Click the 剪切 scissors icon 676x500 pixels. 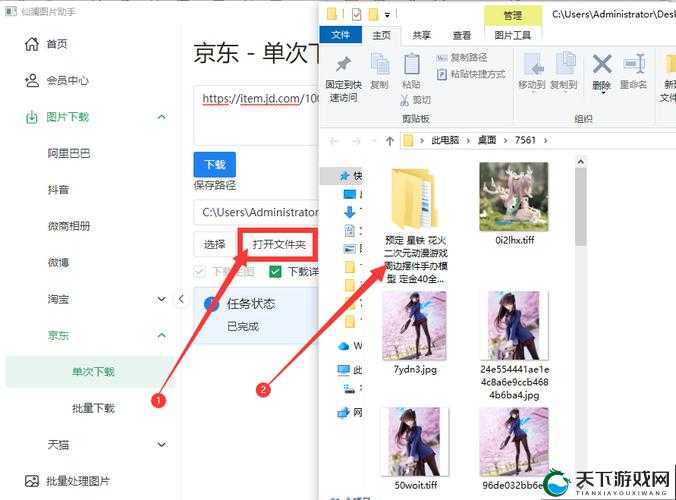(404, 100)
